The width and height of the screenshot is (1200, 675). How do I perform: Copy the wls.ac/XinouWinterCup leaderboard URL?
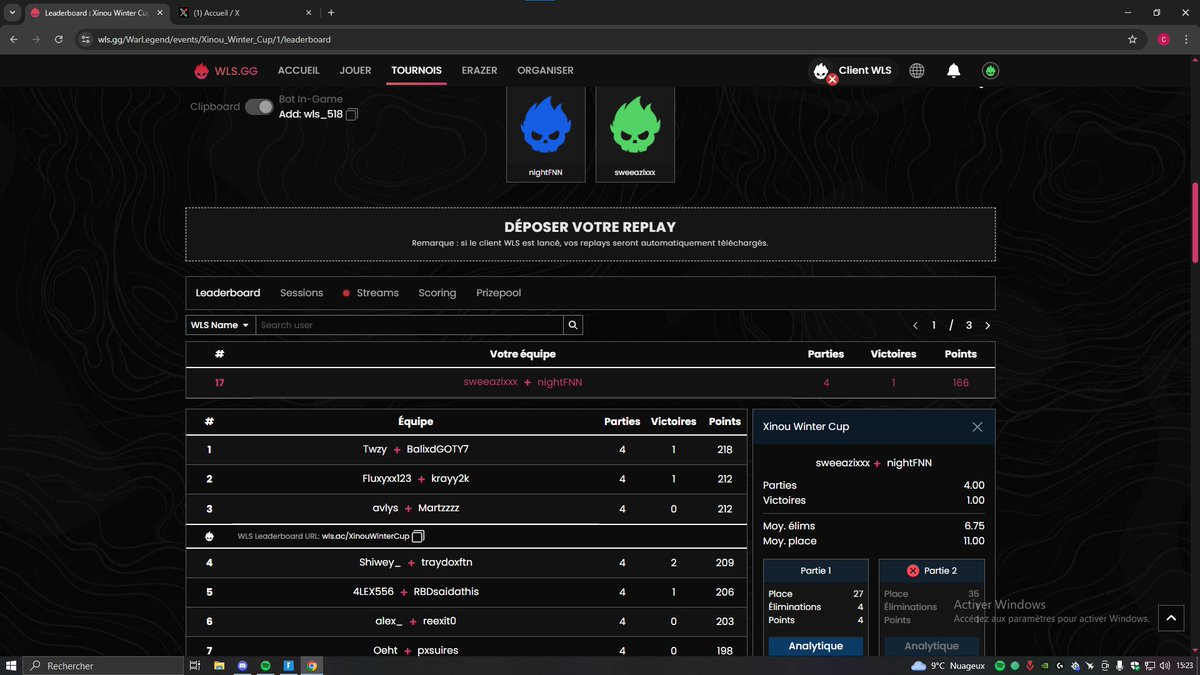pos(418,537)
